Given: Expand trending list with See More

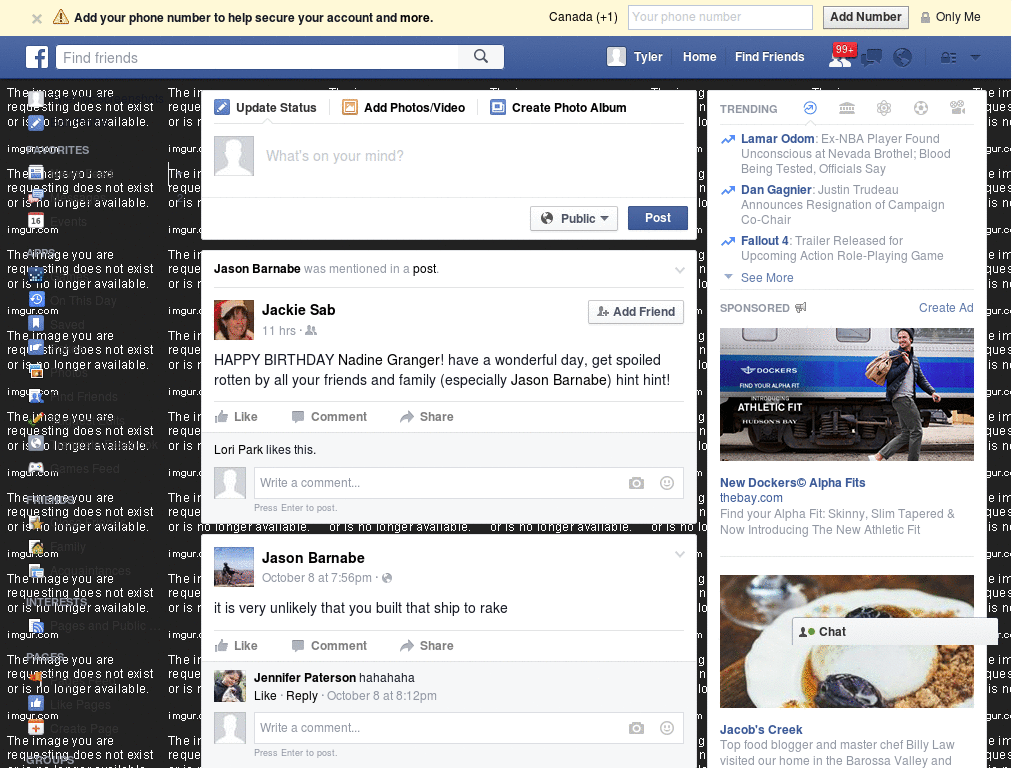Looking at the screenshot, I should [767, 278].
